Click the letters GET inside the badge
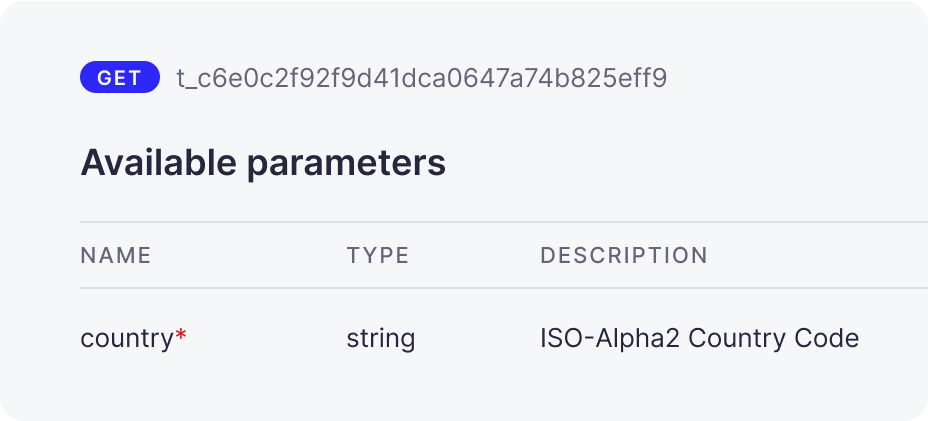This screenshot has height=421, width=928. pos(120,78)
